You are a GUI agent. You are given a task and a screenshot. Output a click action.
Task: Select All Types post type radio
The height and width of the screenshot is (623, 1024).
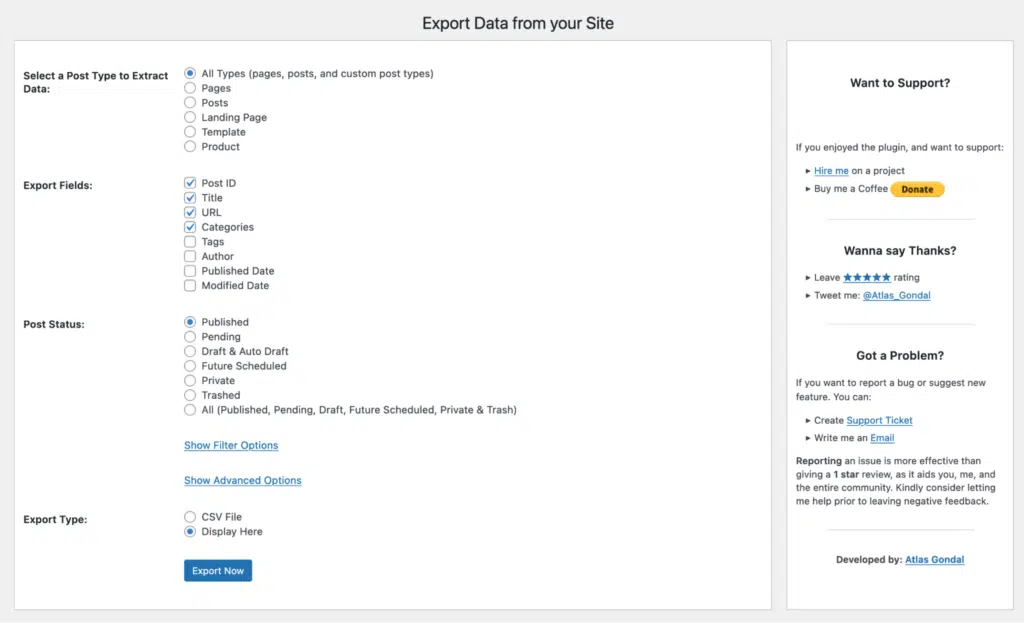pos(190,73)
